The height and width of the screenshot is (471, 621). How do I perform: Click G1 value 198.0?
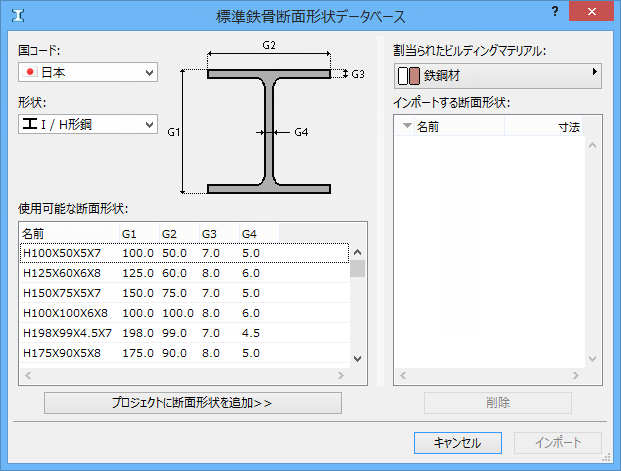point(138,333)
